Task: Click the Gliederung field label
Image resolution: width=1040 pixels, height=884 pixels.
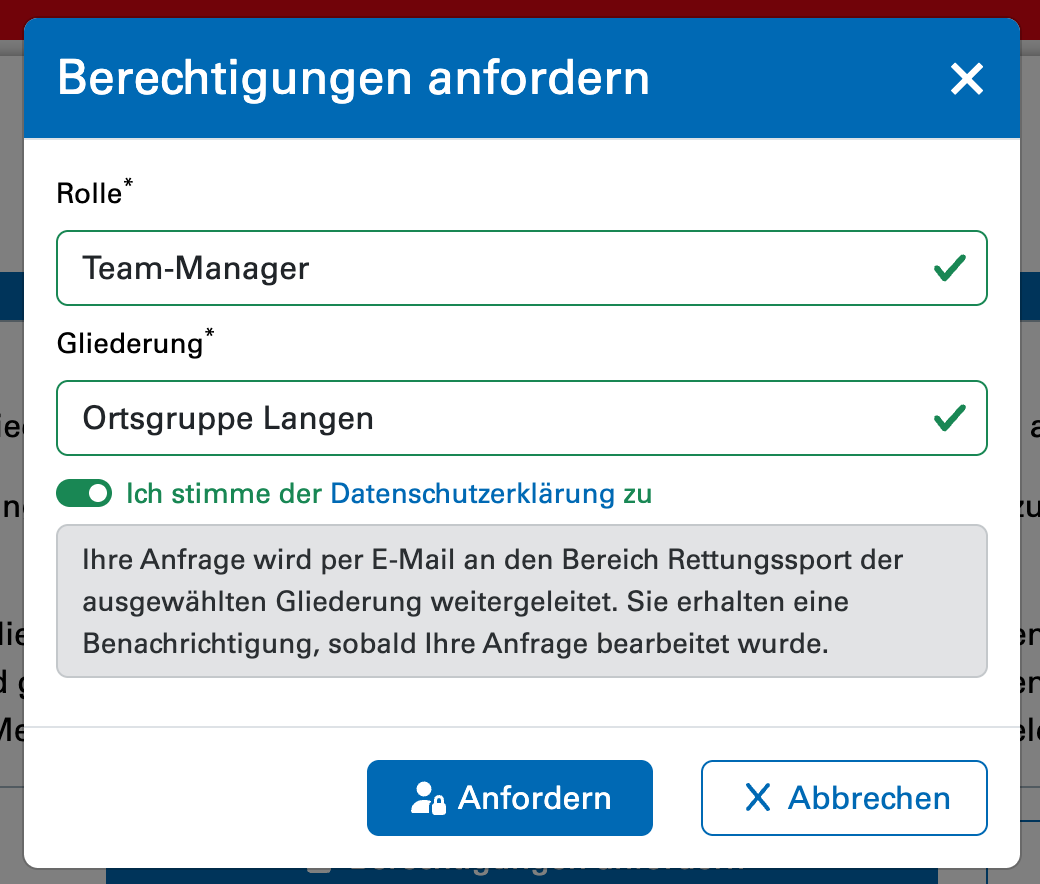Action: click(x=129, y=344)
